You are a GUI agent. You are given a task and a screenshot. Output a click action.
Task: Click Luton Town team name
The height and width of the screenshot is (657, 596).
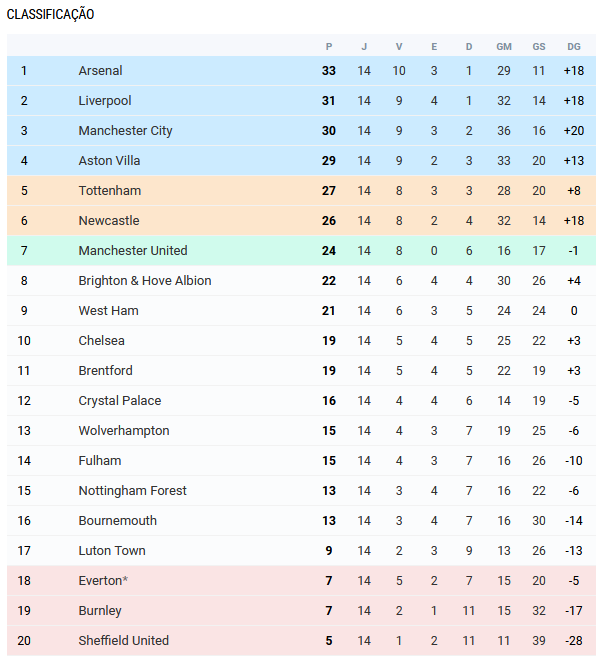[112, 551]
